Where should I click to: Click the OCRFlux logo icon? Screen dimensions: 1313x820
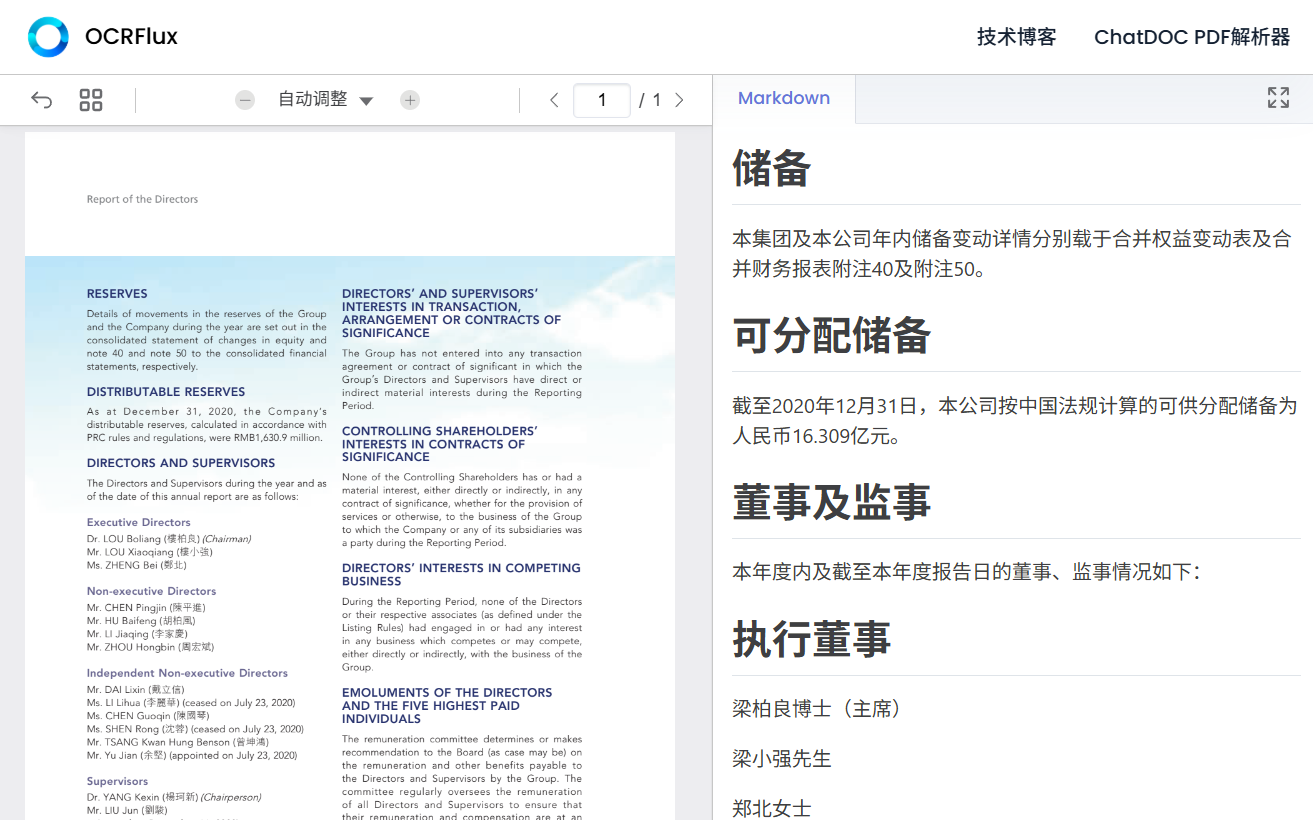(48, 37)
